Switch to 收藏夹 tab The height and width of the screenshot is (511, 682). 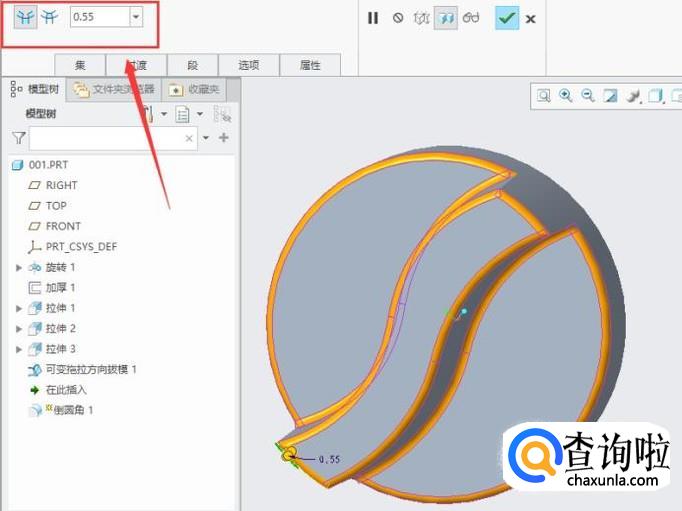pyautogui.click(x=194, y=90)
